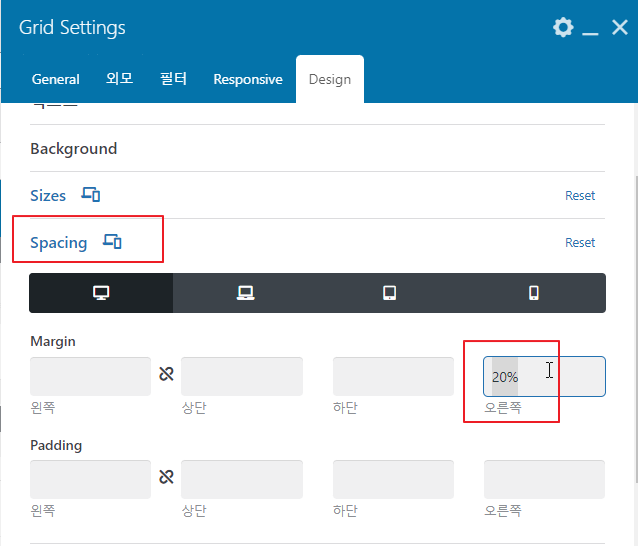Toggle the Margin link values icon
The image size is (638, 546).
[166, 373]
